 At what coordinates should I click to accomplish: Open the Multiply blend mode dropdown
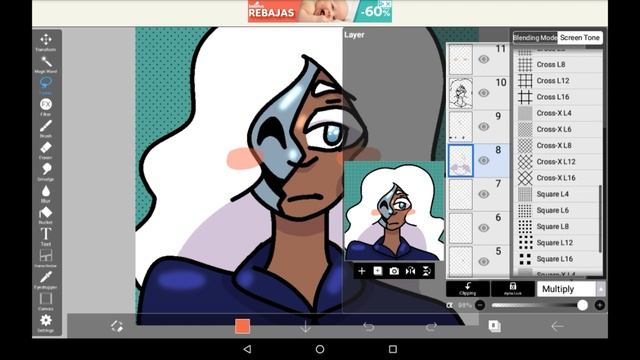[567, 289]
